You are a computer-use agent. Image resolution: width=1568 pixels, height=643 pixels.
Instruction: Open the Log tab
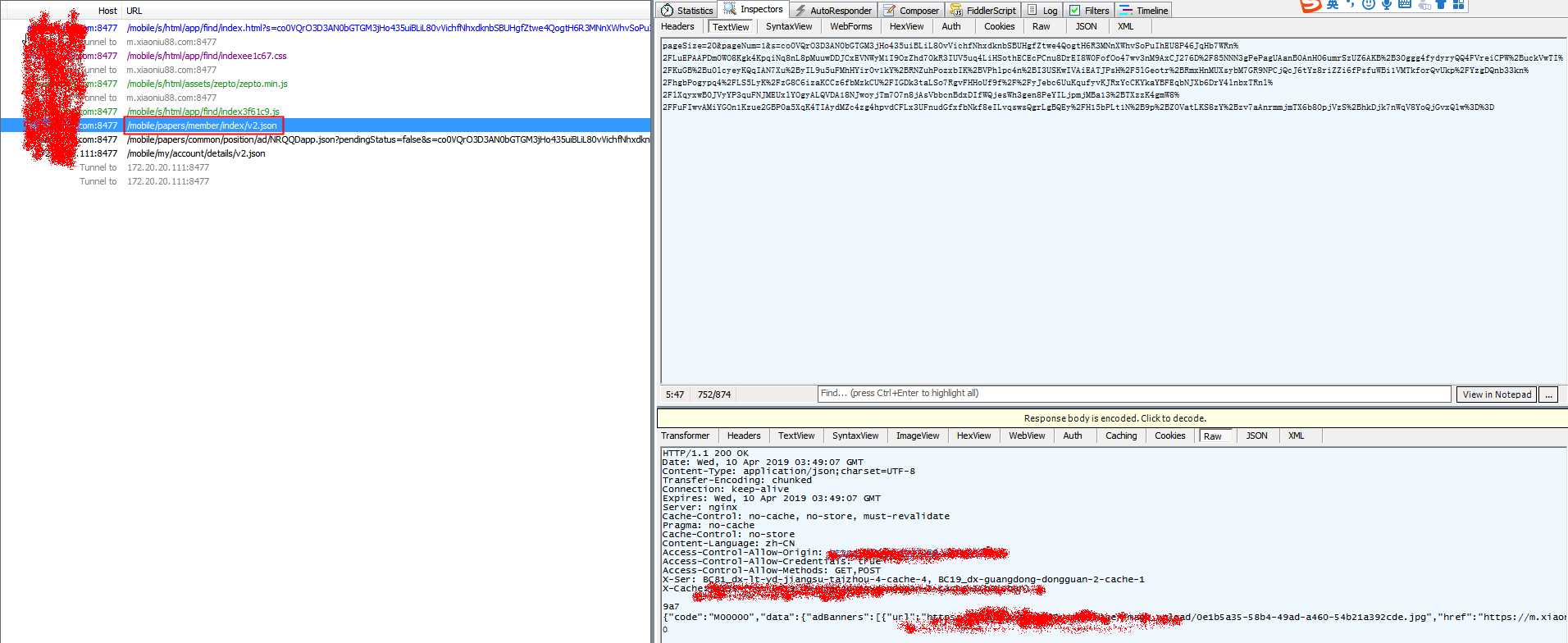pyautogui.click(x=1042, y=11)
